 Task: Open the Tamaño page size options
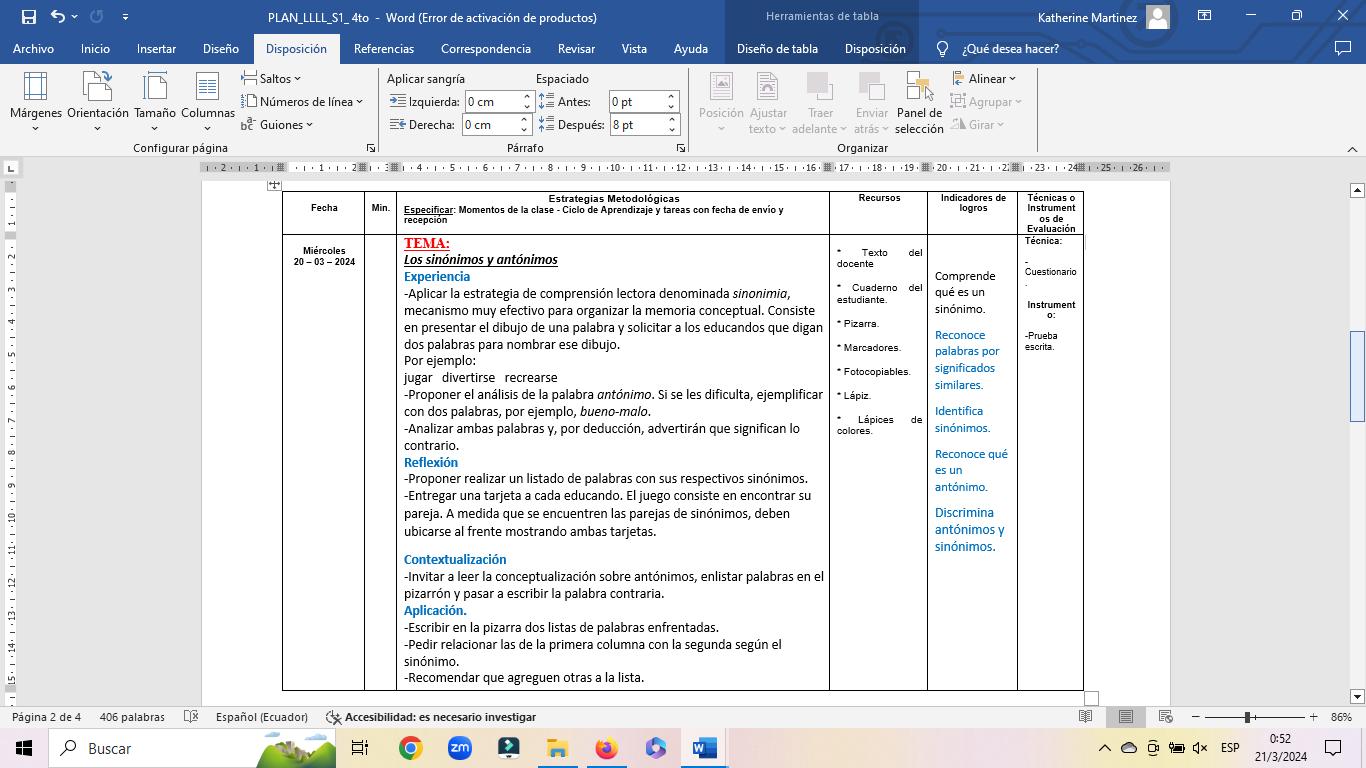[x=155, y=101]
